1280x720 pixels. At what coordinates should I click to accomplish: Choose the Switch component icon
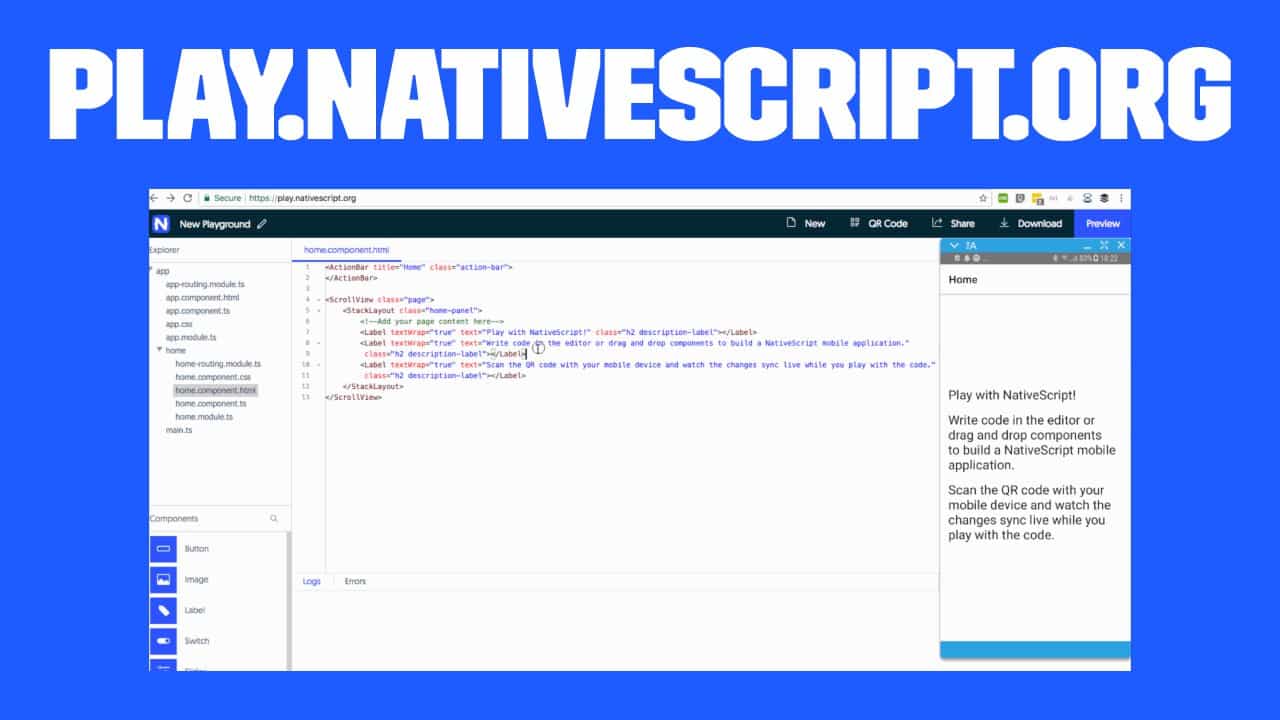click(163, 641)
